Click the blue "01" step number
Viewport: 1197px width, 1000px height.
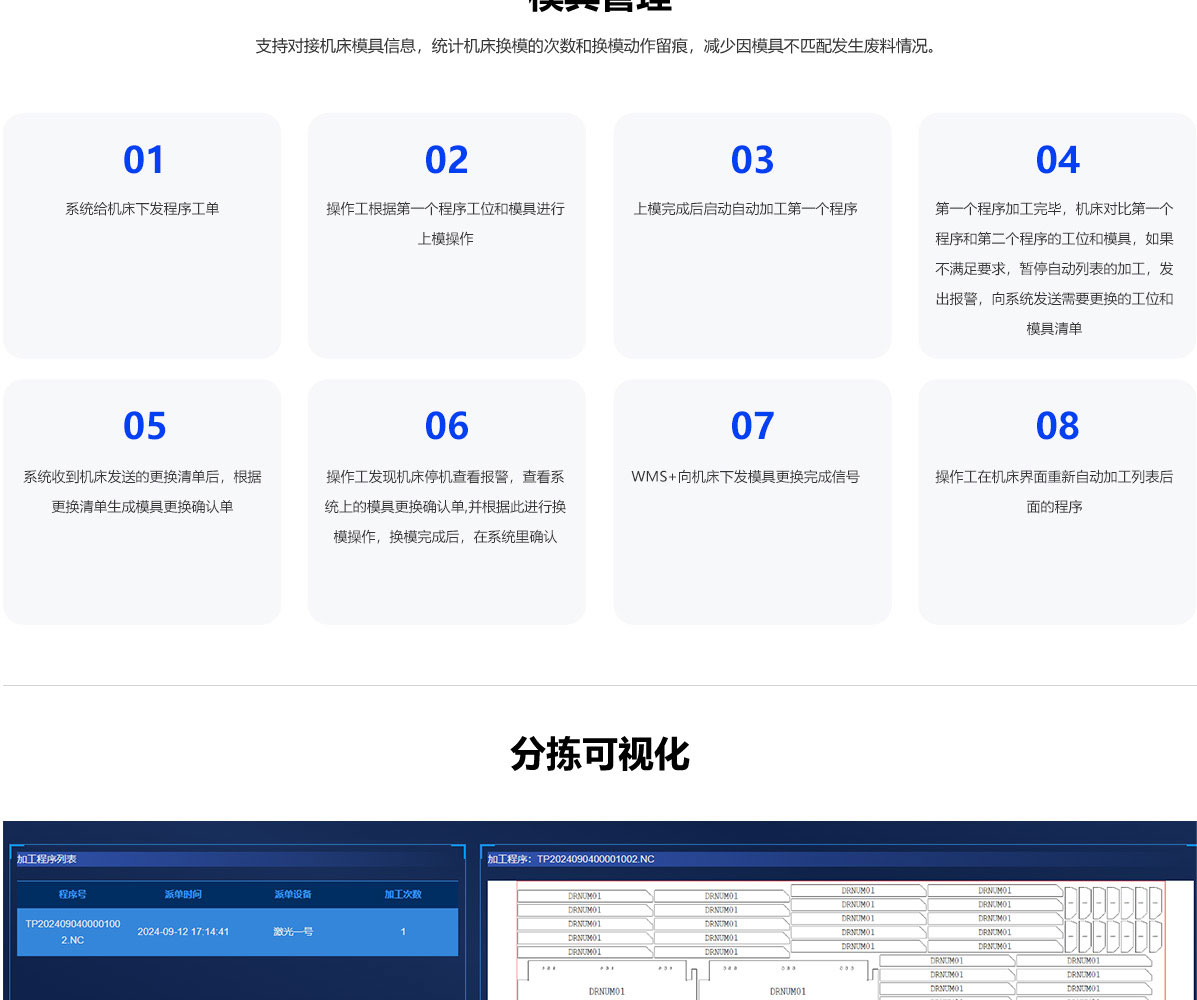tap(143, 161)
